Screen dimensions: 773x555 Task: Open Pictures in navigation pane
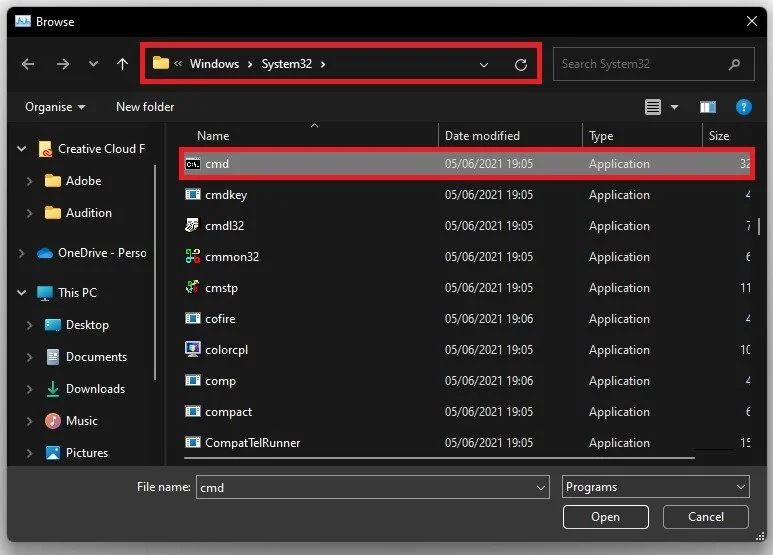[76, 452]
